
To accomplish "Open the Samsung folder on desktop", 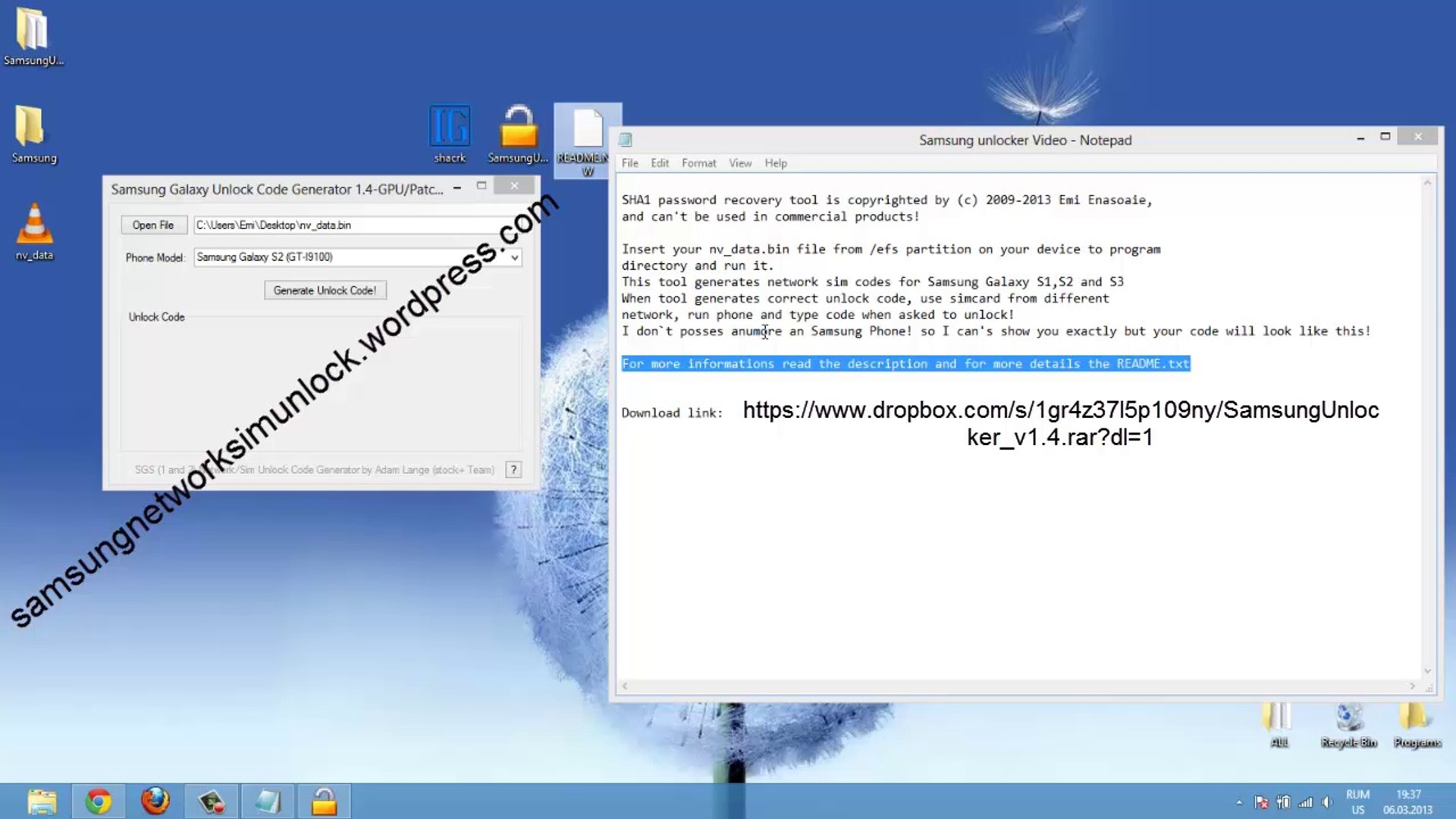I will 31,127.
